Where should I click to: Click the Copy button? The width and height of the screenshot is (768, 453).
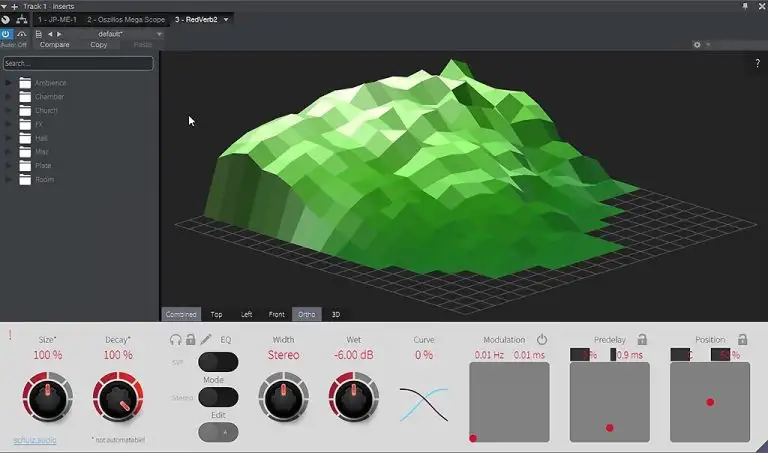coord(98,45)
